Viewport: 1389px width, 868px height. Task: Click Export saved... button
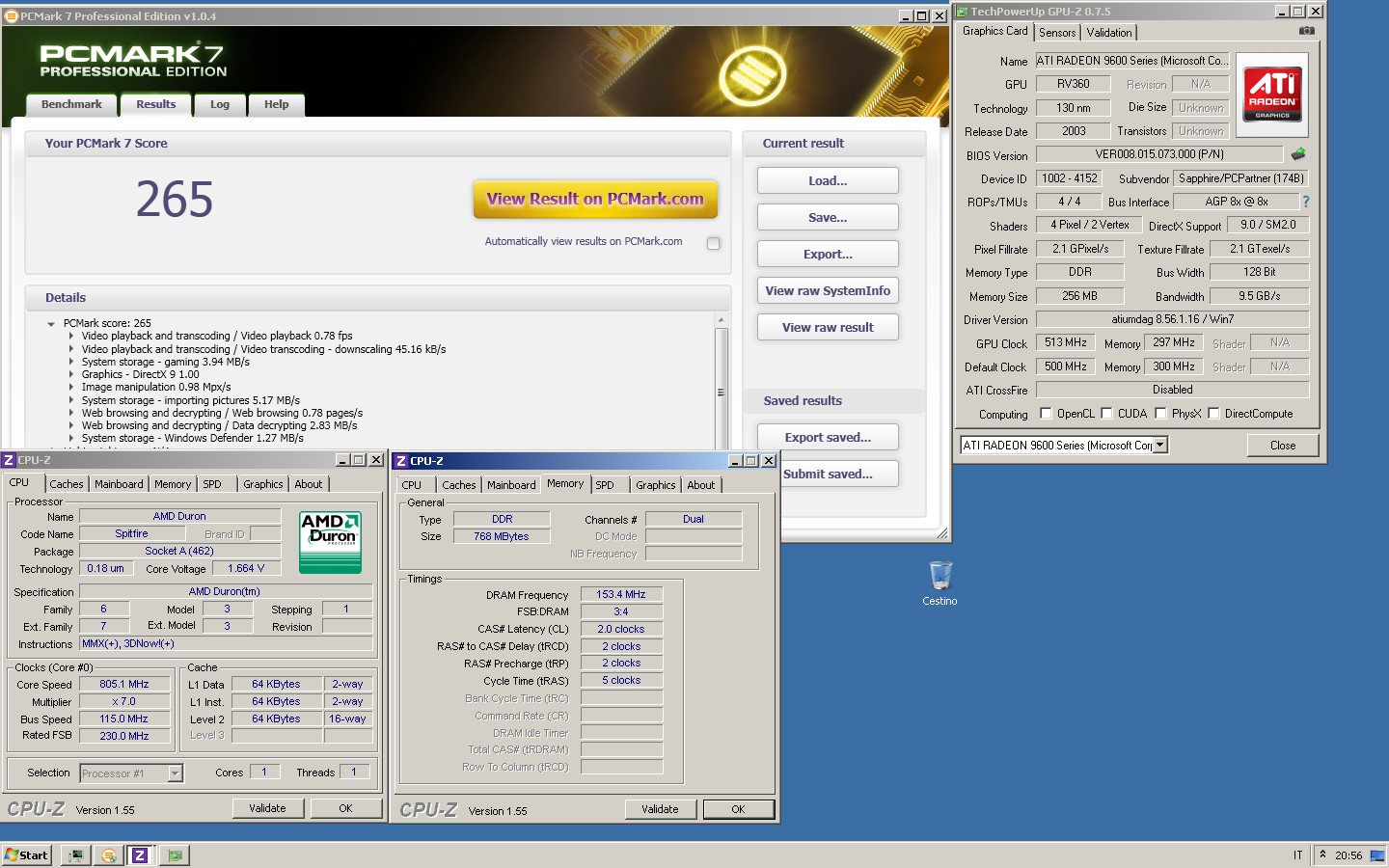point(828,437)
